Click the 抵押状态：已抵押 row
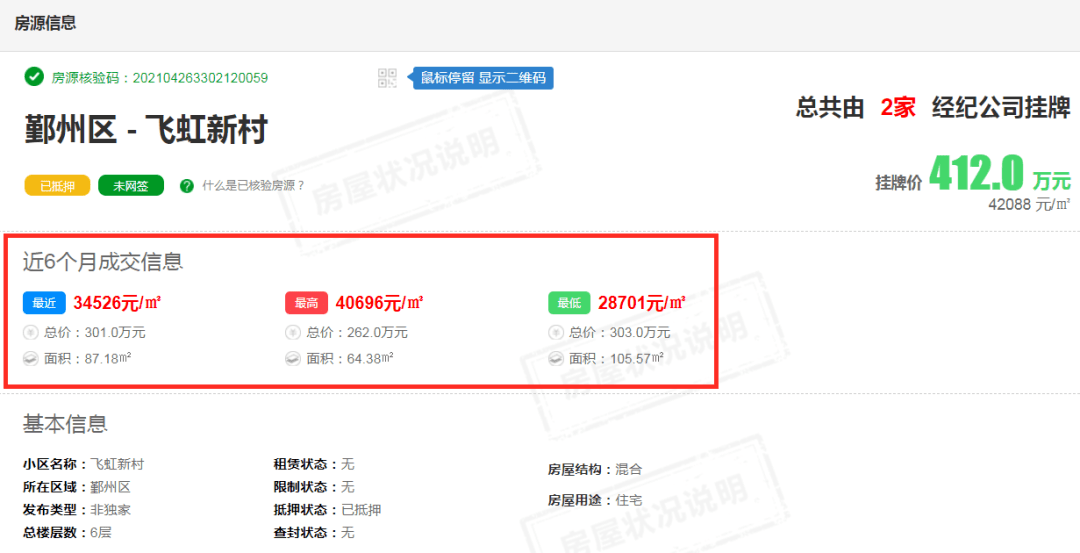 point(328,510)
